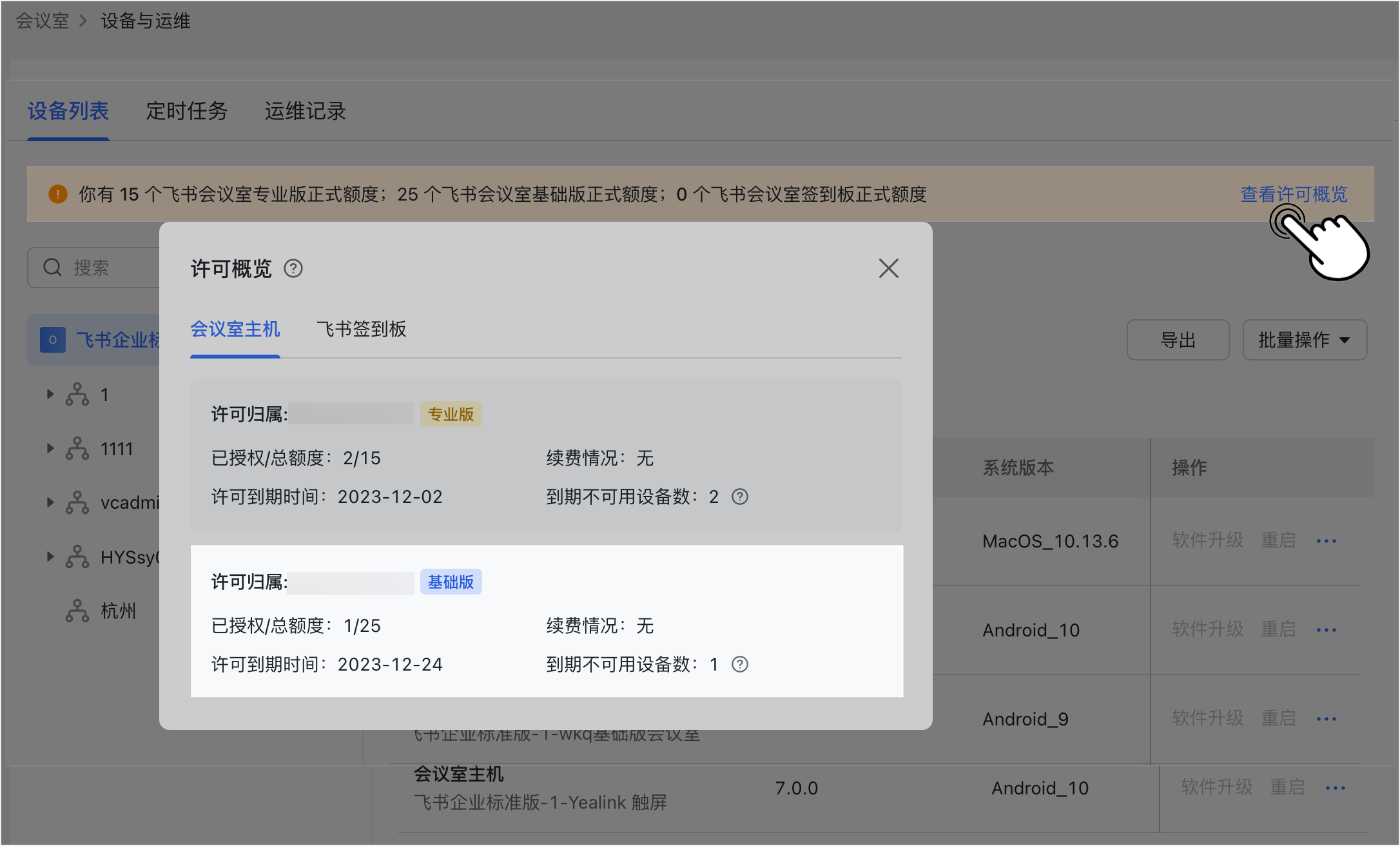Switch to the 飞书签到板 tab in dialog
Image resolution: width=1400 pixels, height=846 pixels.
click(x=360, y=330)
